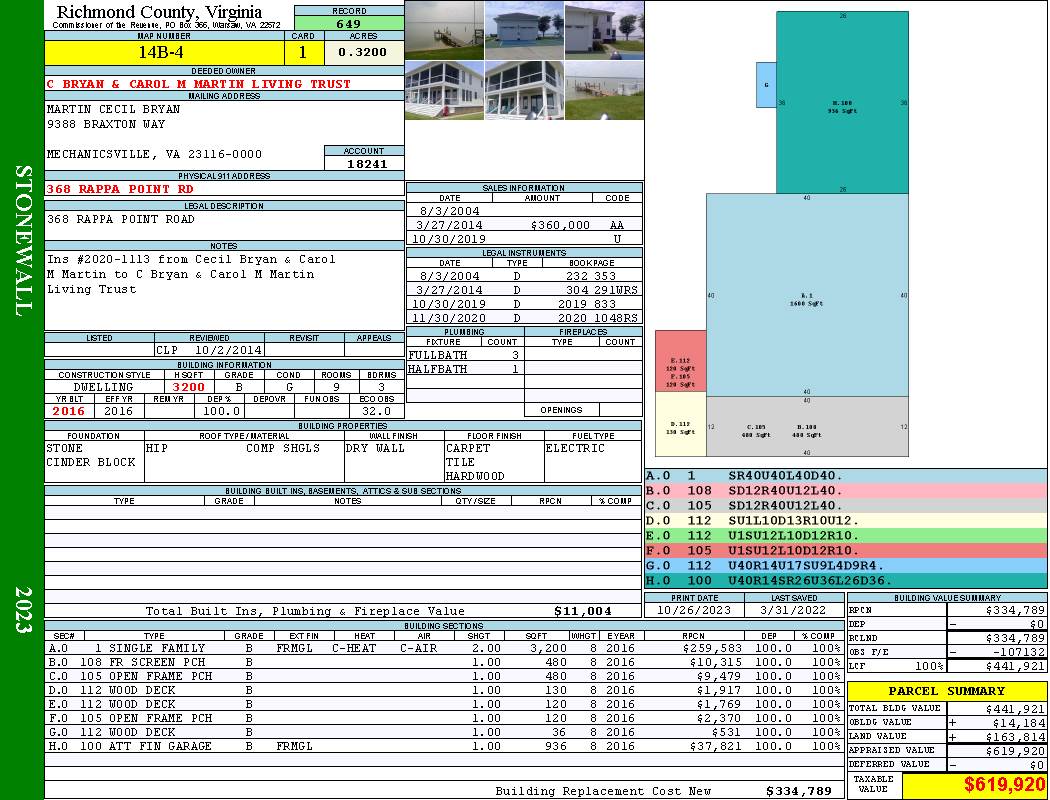Click the HALFBATH plumbing row
The width and height of the screenshot is (1050, 800).
click(464, 369)
